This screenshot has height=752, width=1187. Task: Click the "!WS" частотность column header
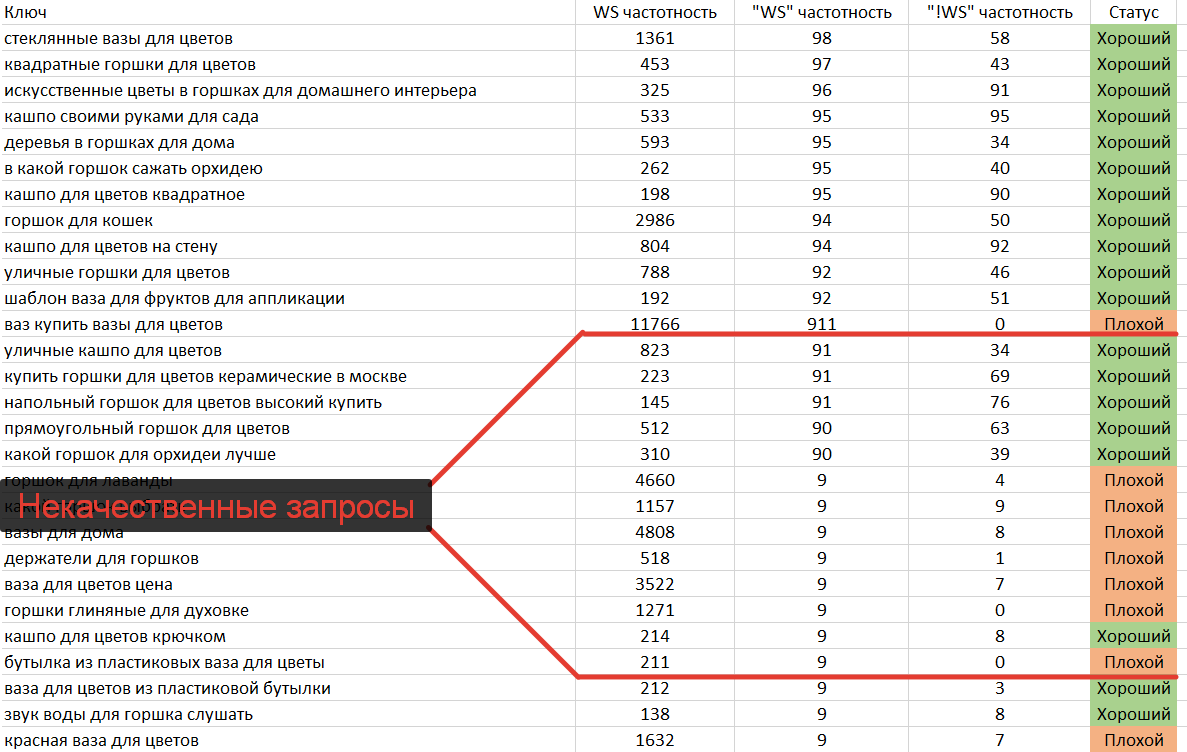click(999, 12)
